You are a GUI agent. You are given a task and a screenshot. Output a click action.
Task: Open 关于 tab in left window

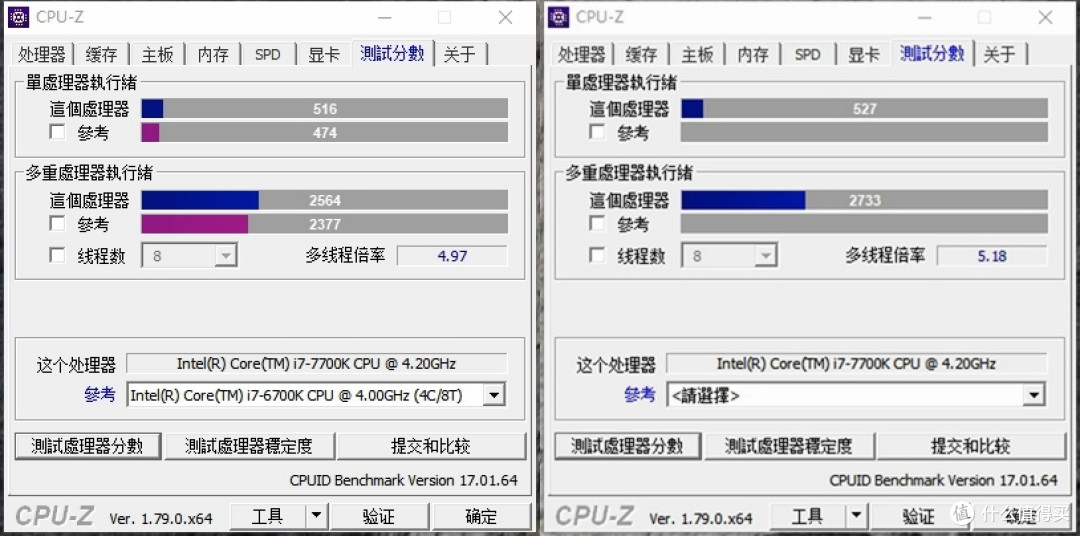[x=459, y=54]
